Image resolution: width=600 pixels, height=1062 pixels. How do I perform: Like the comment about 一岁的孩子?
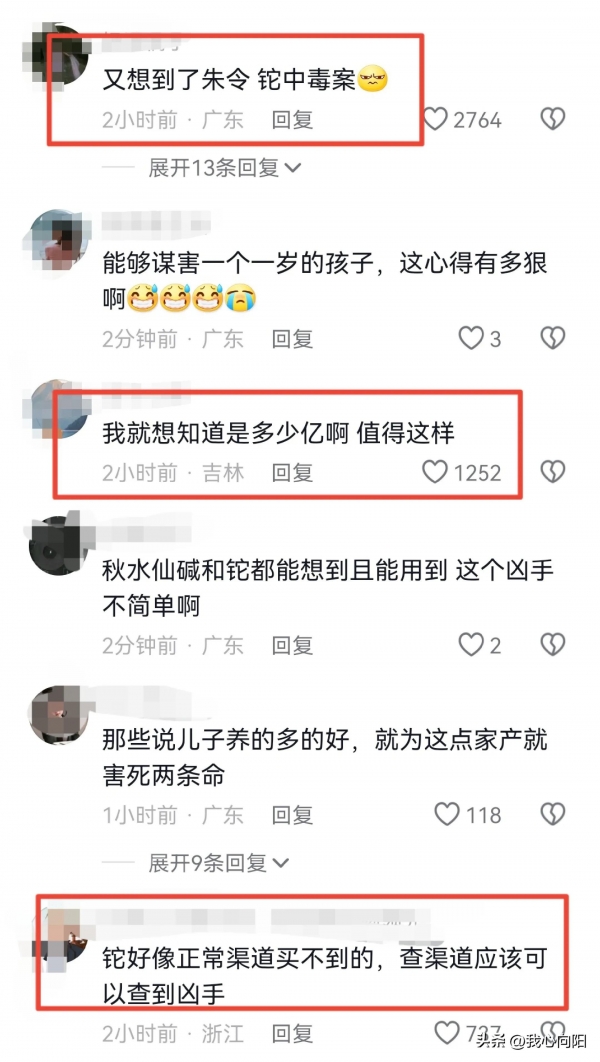tap(471, 338)
